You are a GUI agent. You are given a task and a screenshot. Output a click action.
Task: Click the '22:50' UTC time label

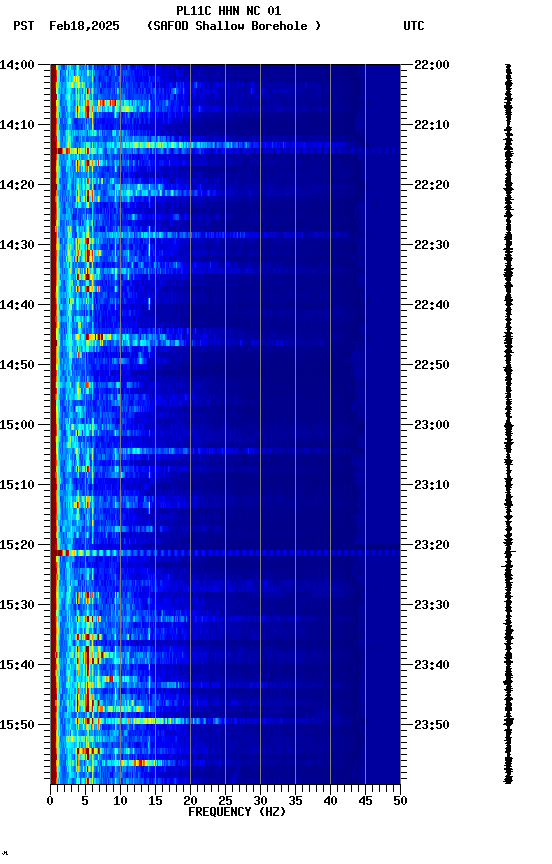pos(432,365)
